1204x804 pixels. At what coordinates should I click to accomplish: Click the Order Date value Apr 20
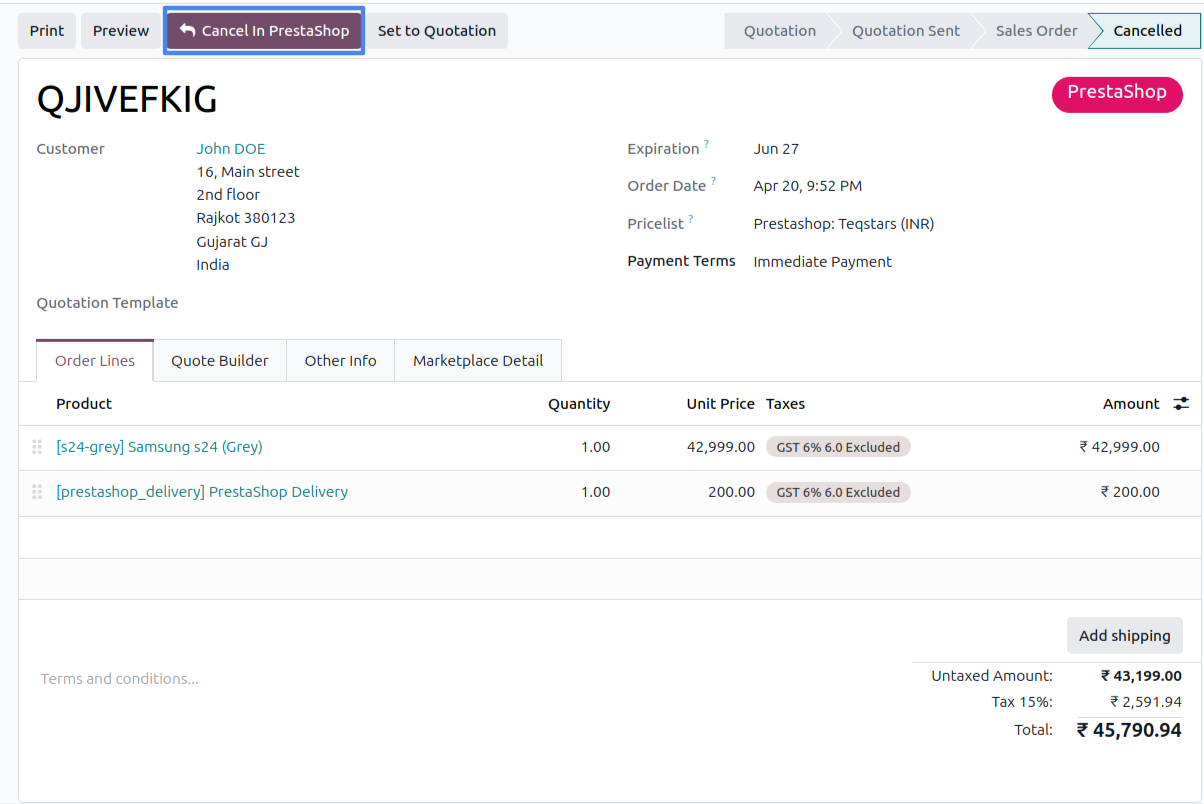[808, 186]
